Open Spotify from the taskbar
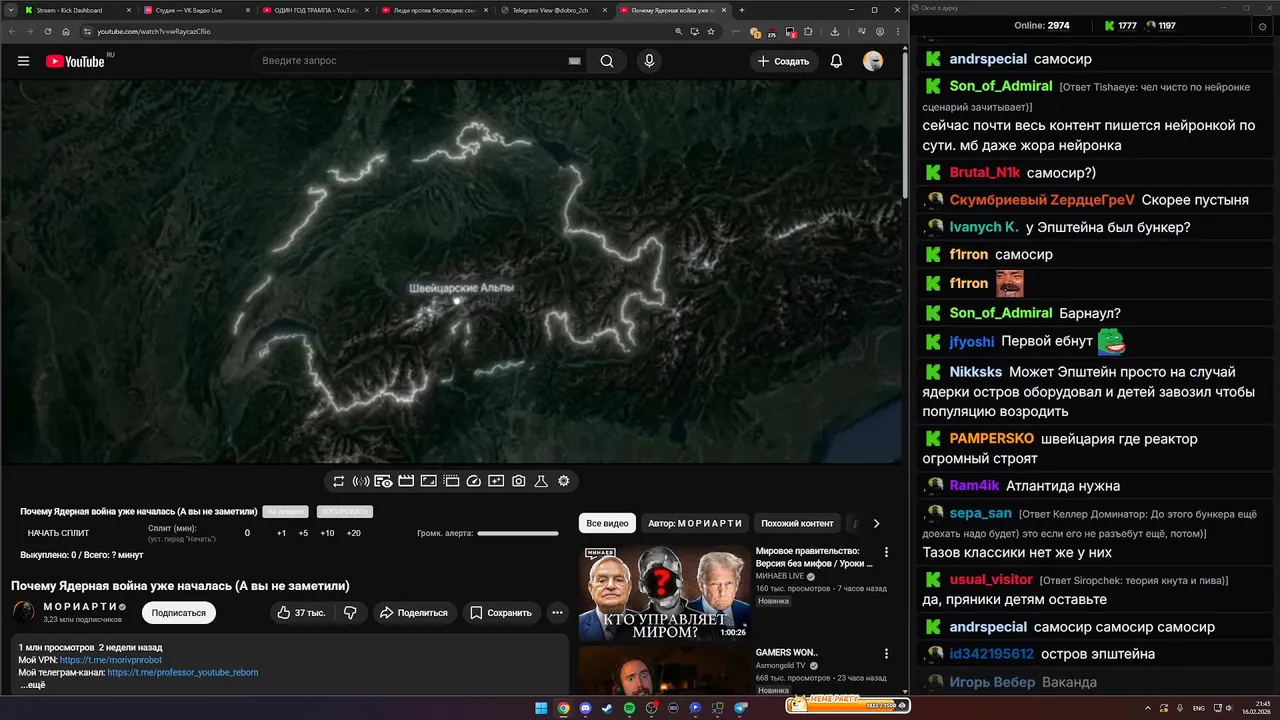 (629, 708)
